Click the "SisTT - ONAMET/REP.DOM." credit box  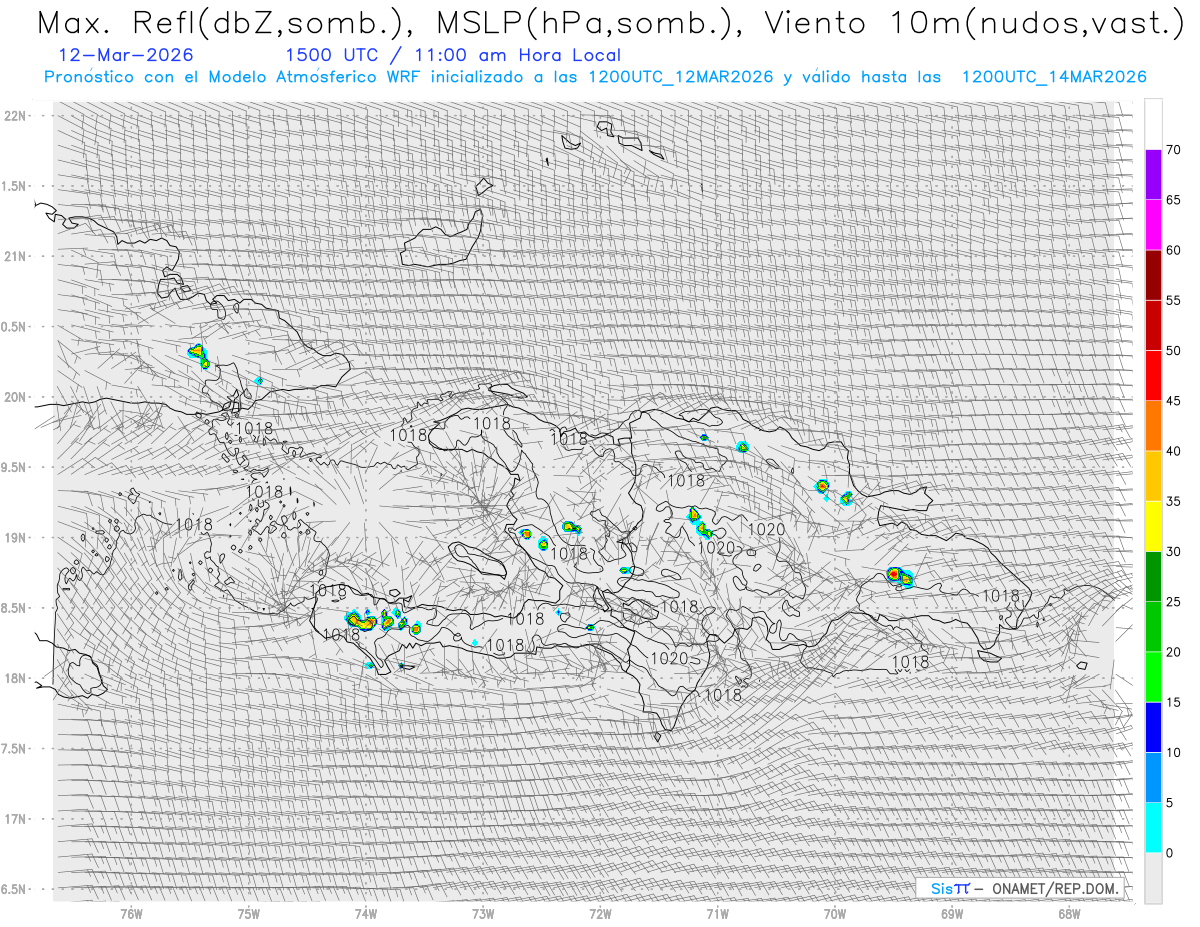tap(1020, 888)
